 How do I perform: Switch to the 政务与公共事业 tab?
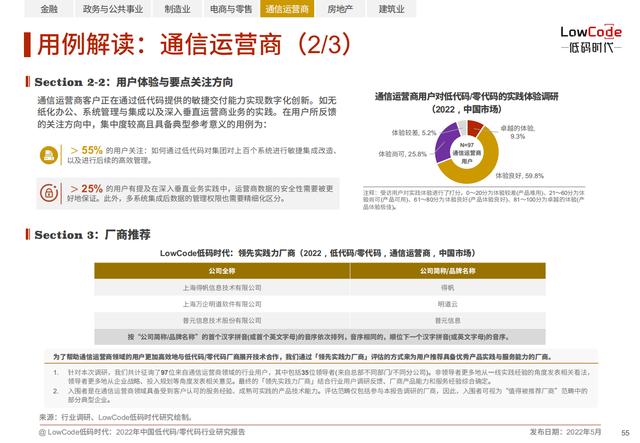[113, 9]
